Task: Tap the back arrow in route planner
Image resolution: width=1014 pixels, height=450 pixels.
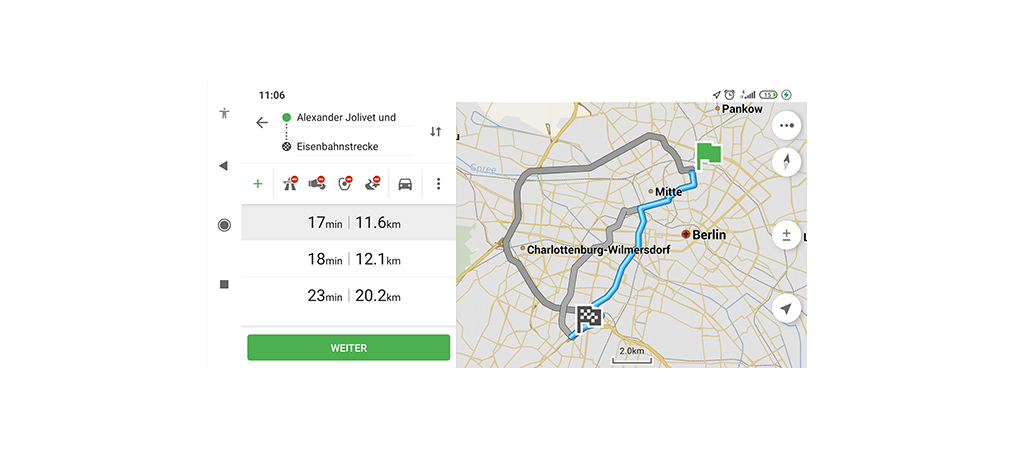Action: (262, 123)
